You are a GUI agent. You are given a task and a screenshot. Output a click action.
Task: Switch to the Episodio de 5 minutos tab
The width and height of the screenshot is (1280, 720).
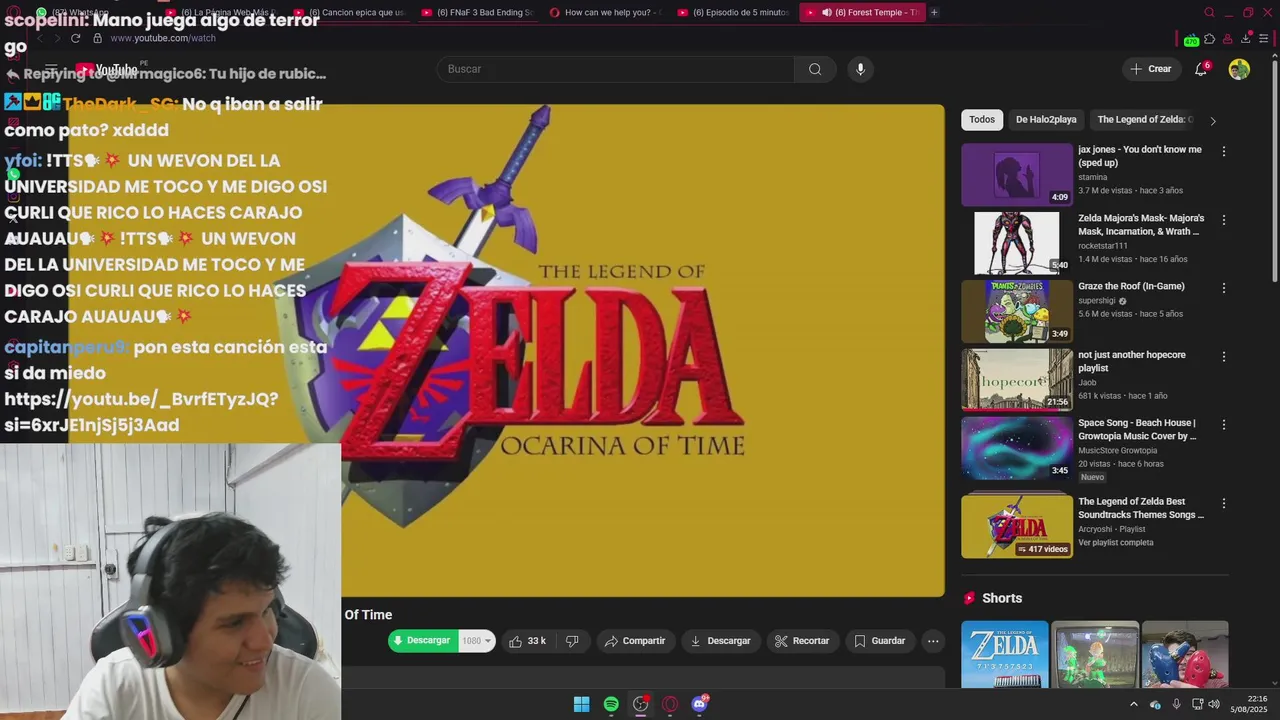(x=733, y=12)
